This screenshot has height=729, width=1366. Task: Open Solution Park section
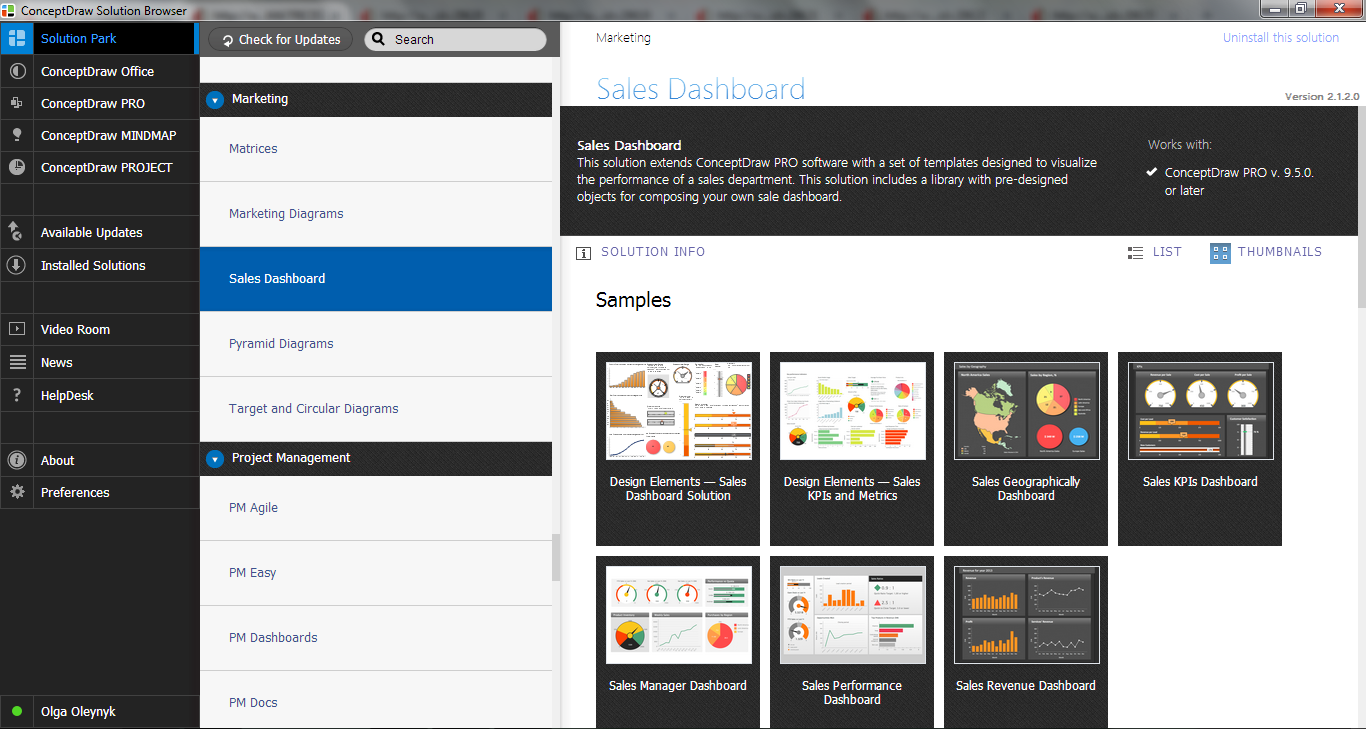click(98, 39)
